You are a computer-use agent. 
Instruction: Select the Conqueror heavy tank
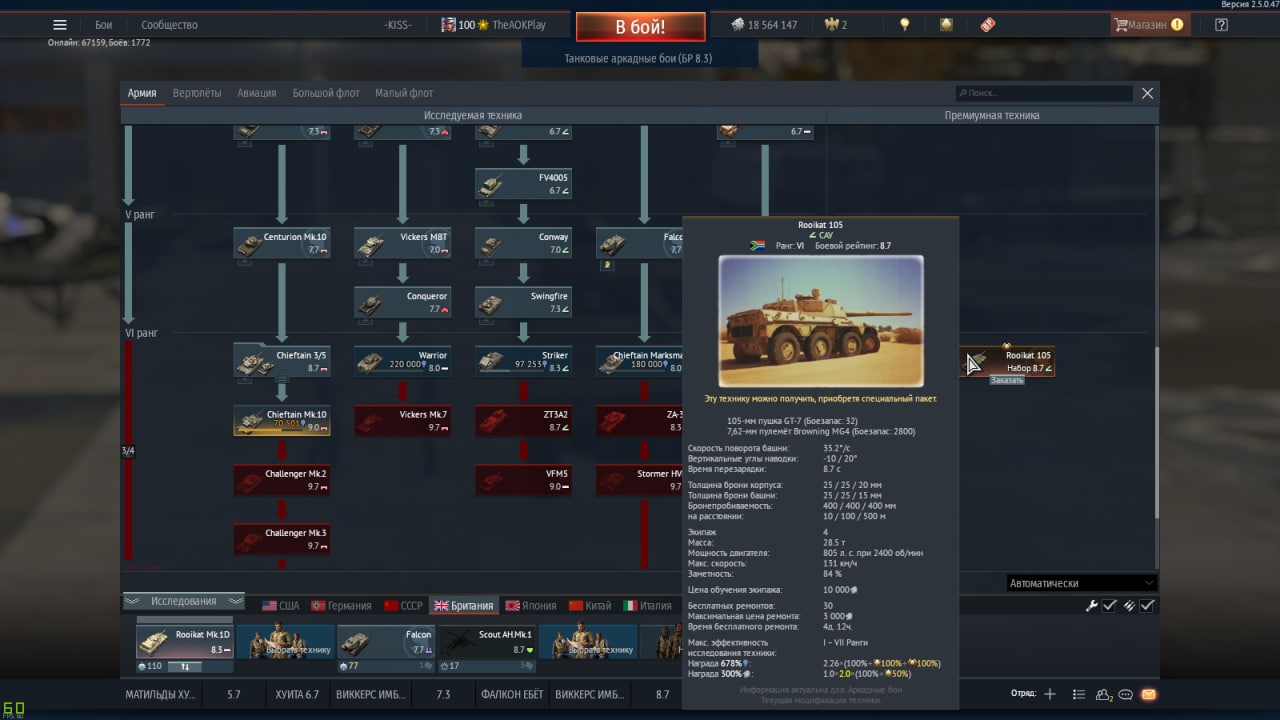(x=403, y=302)
